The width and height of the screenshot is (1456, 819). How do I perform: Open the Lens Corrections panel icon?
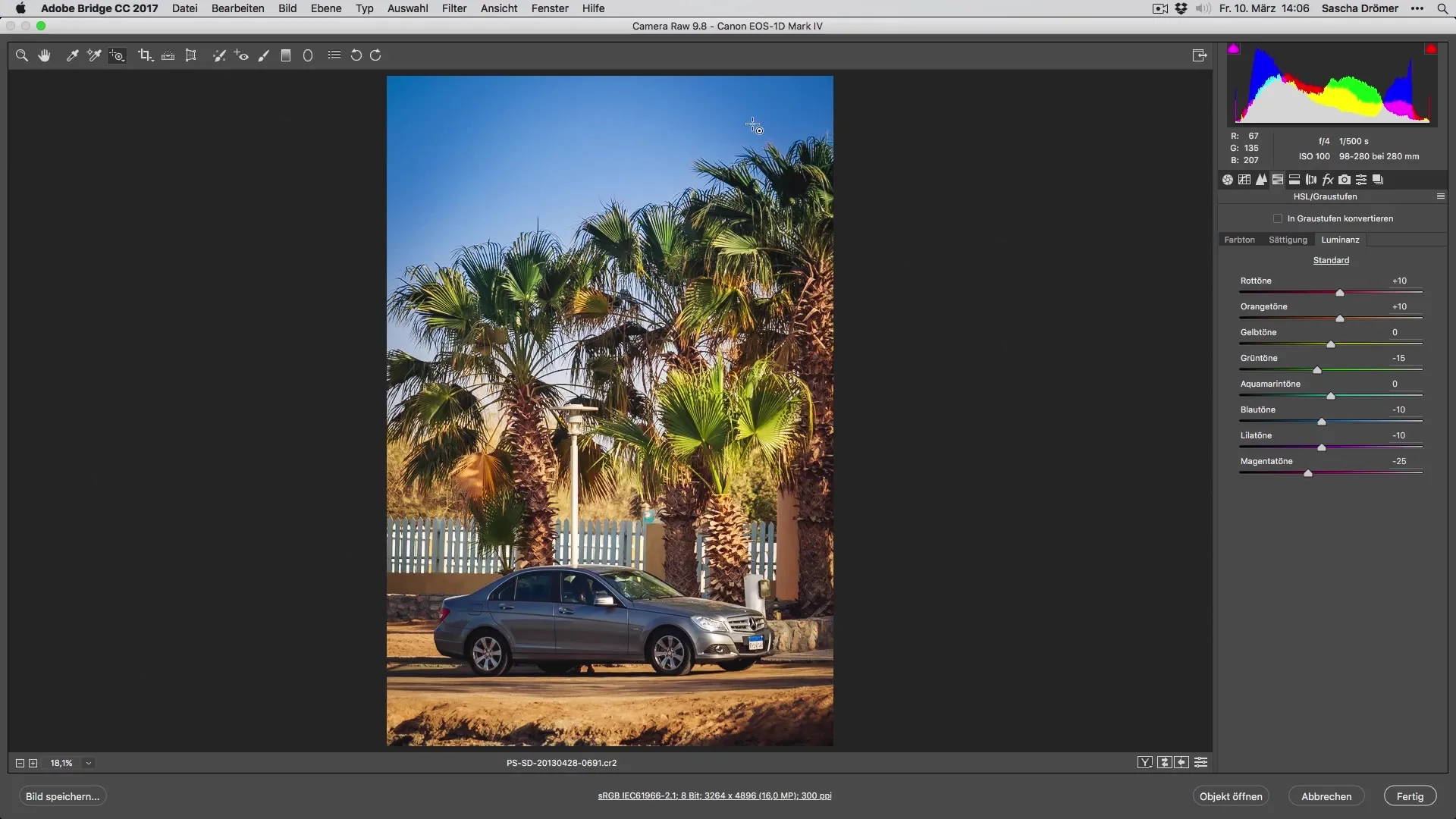point(1311,180)
